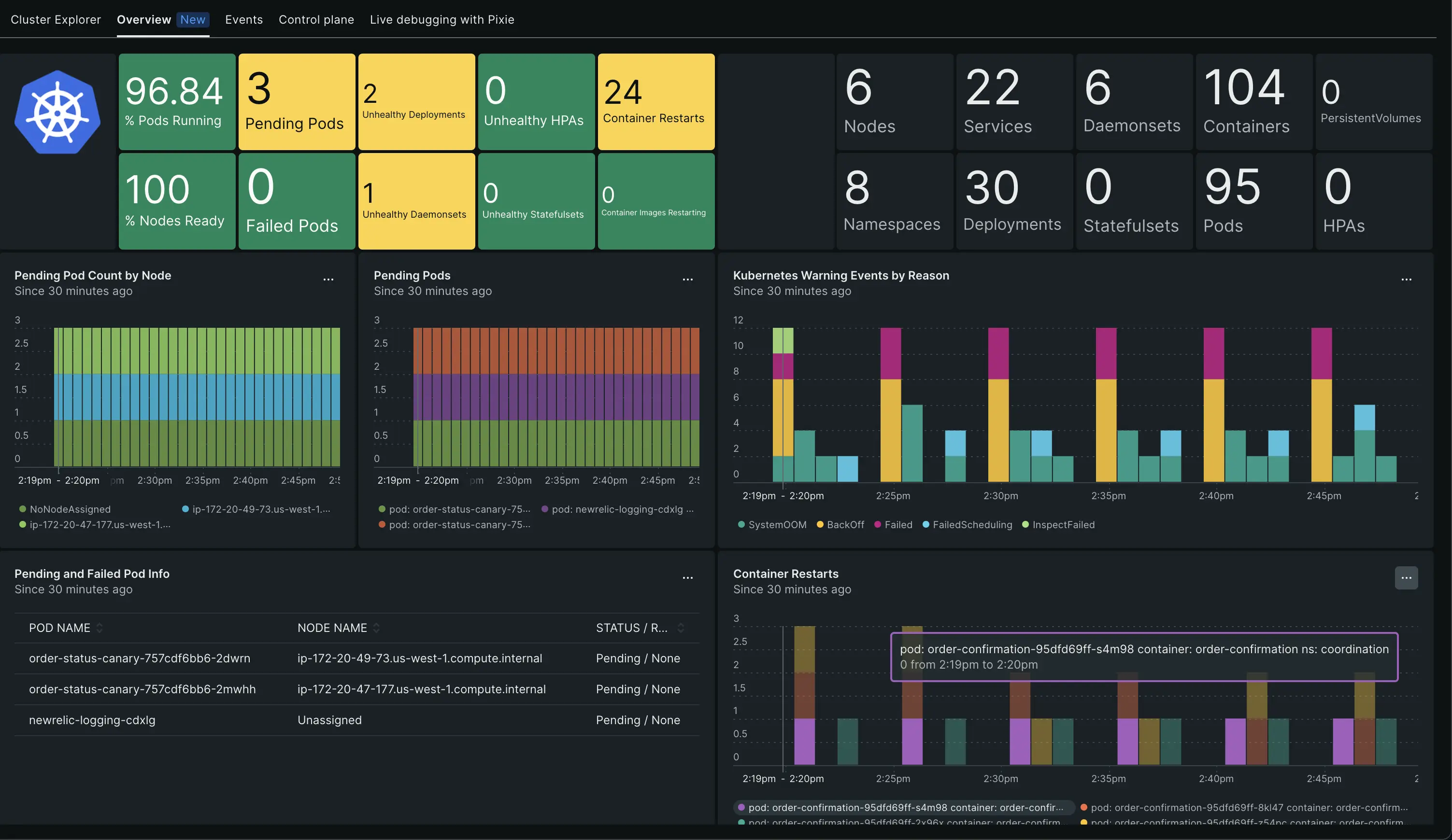
Task: Select row for pod order-status-canary-757cdf6bb6-2dwrn
Action: (140, 658)
